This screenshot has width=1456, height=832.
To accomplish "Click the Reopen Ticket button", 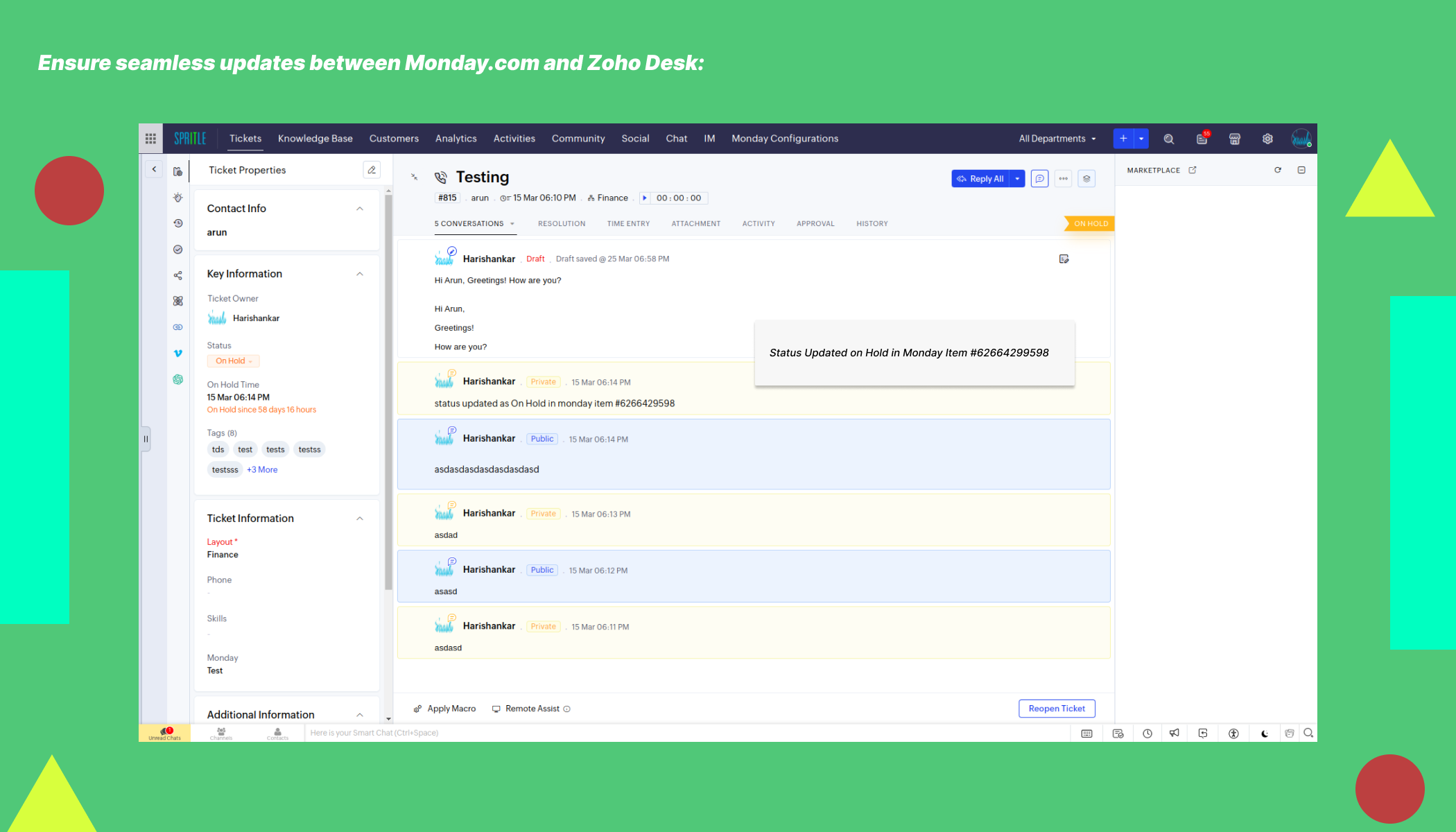I will pos(1057,709).
